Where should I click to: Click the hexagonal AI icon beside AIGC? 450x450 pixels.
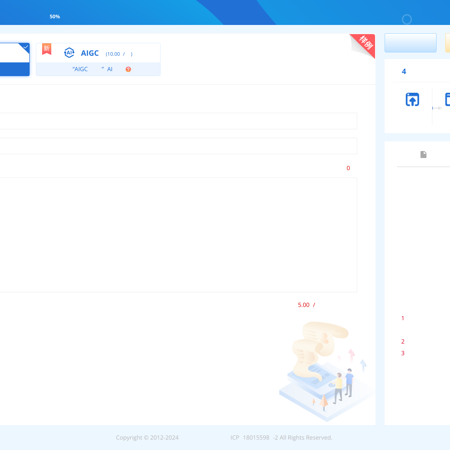click(x=69, y=53)
